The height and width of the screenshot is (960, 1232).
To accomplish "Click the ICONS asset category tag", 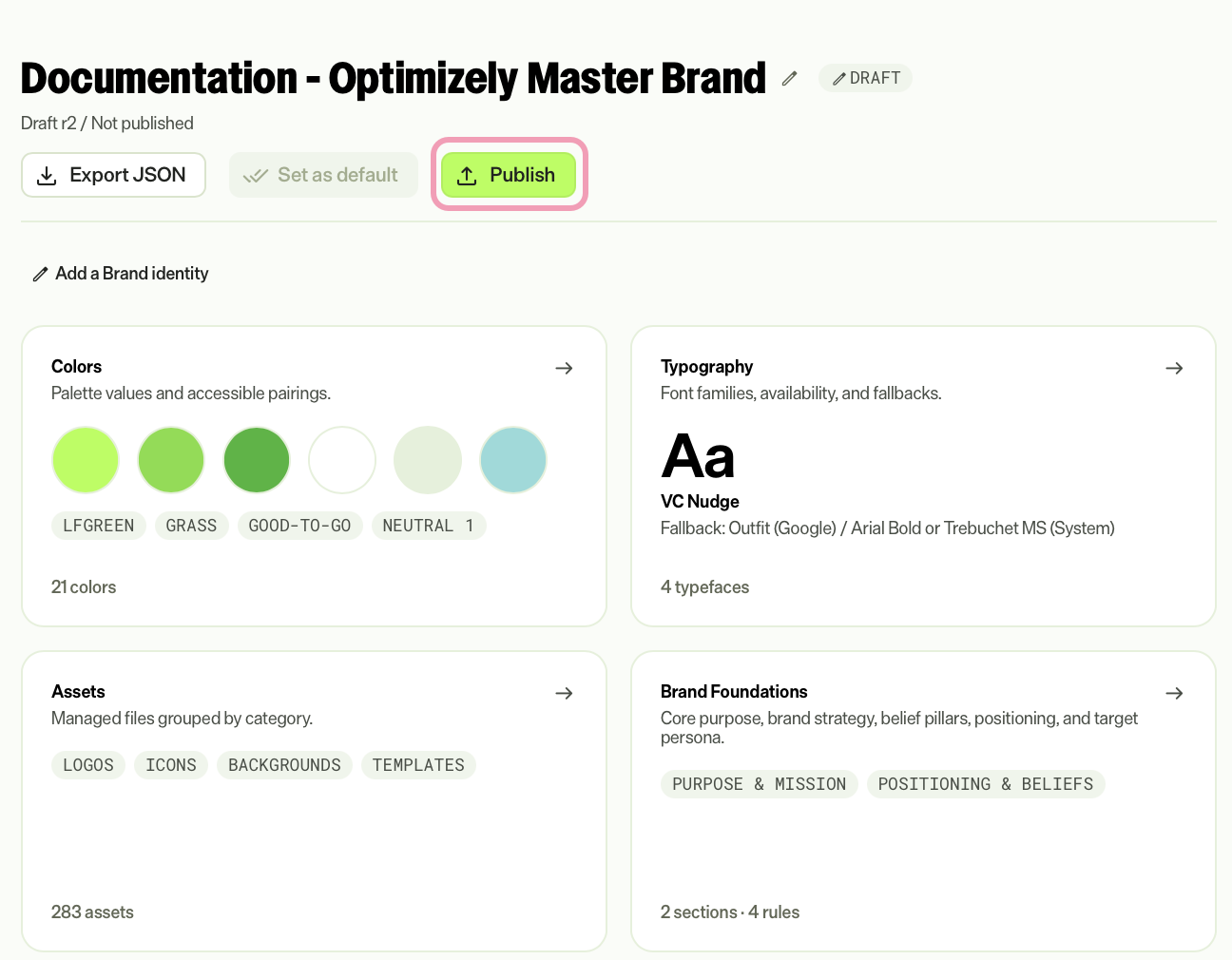I will tap(171, 765).
